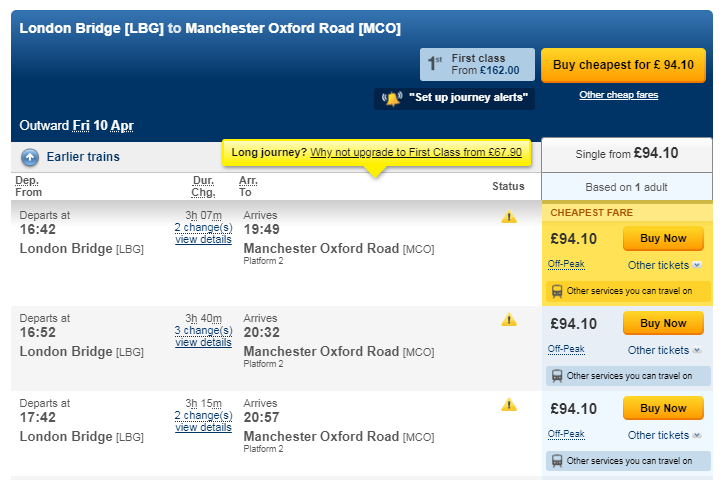Image resolution: width=725 pixels, height=480 pixels.
Task: View details of 16:42 train changes
Action: pos(203,240)
